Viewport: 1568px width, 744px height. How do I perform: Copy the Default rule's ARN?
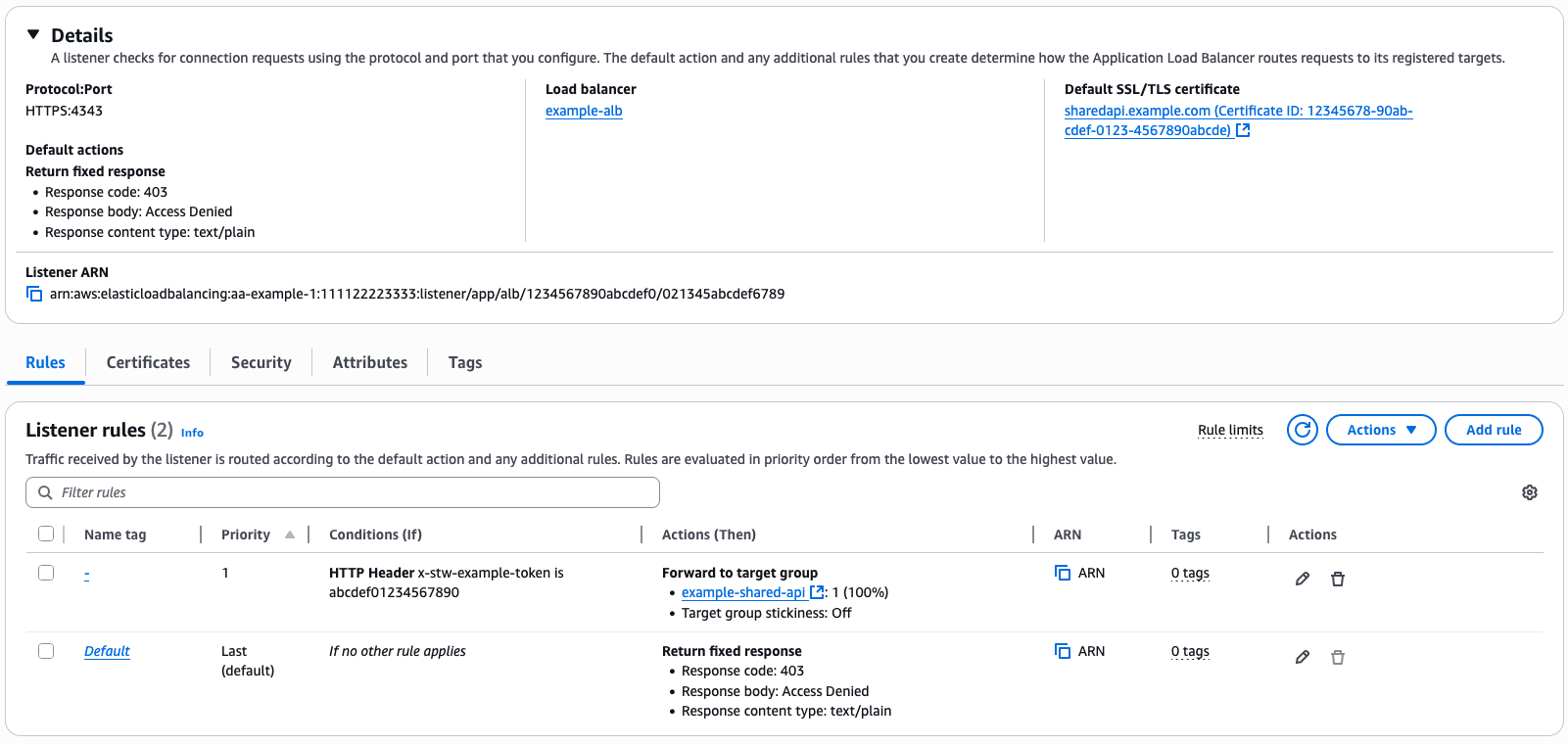(x=1064, y=650)
